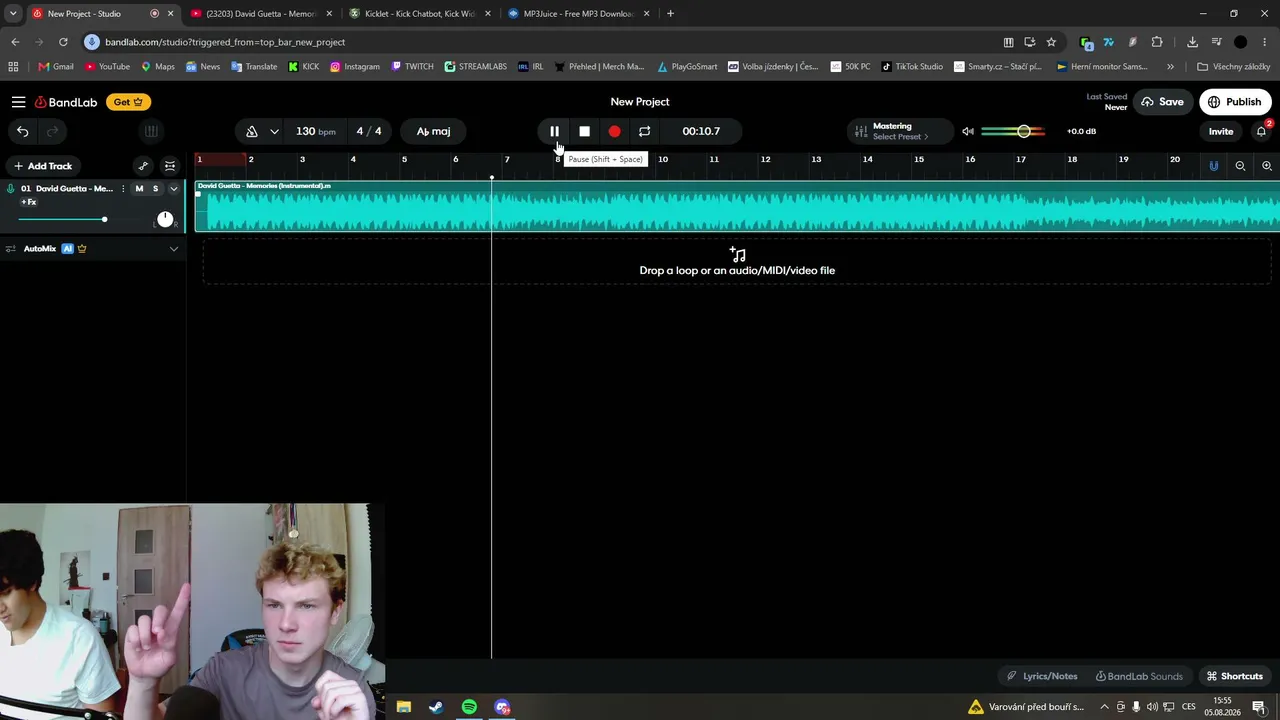1280x720 pixels.
Task: Mute the David Guetta track
Action: point(139,189)
